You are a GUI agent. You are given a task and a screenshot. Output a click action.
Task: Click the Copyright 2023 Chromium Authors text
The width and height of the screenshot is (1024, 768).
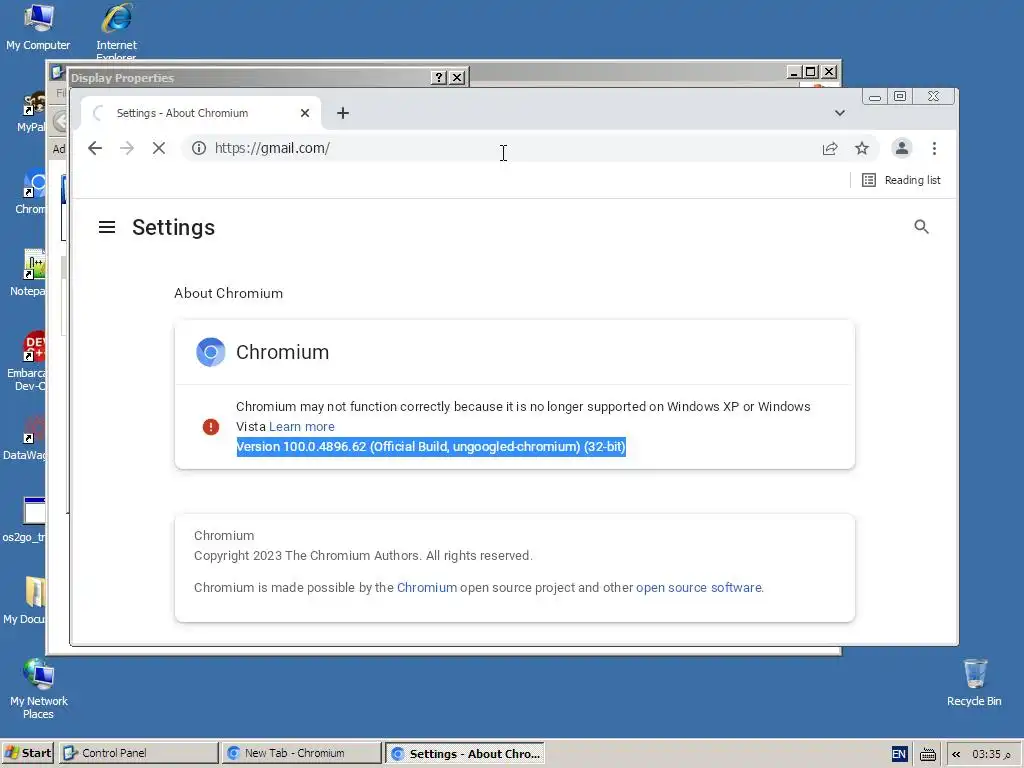363,556
